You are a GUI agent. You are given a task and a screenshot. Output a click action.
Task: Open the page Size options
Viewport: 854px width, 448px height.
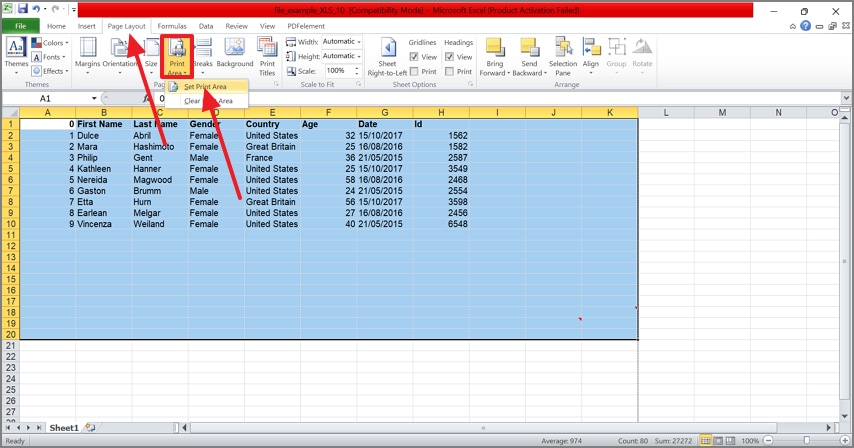click(151, 56)
